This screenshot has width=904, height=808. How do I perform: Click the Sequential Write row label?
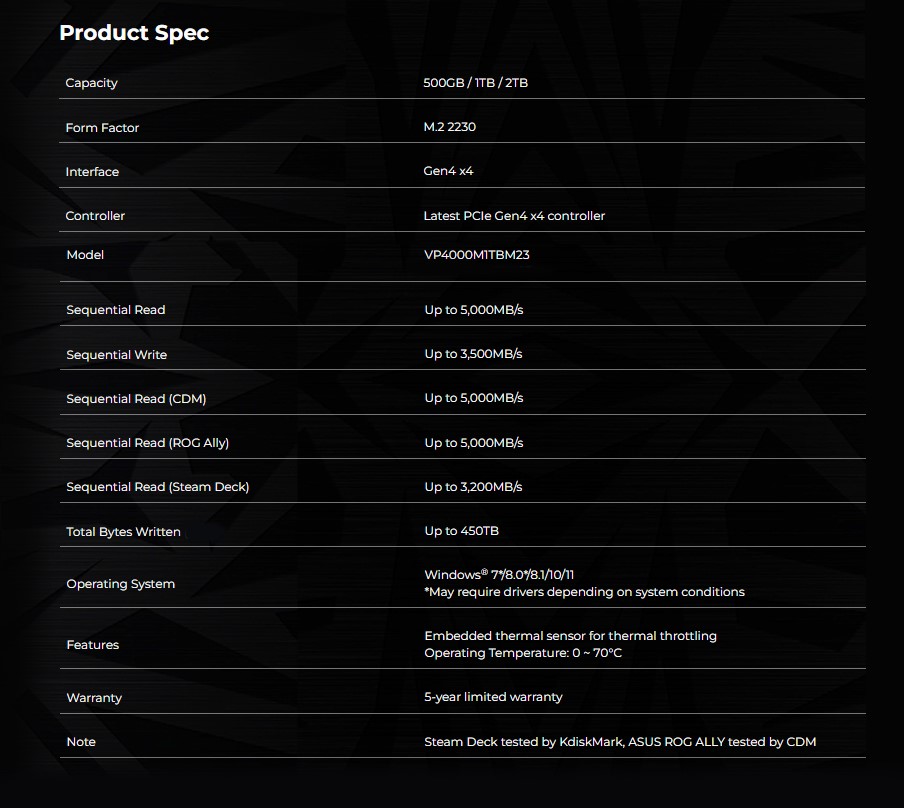click(116, 355)
